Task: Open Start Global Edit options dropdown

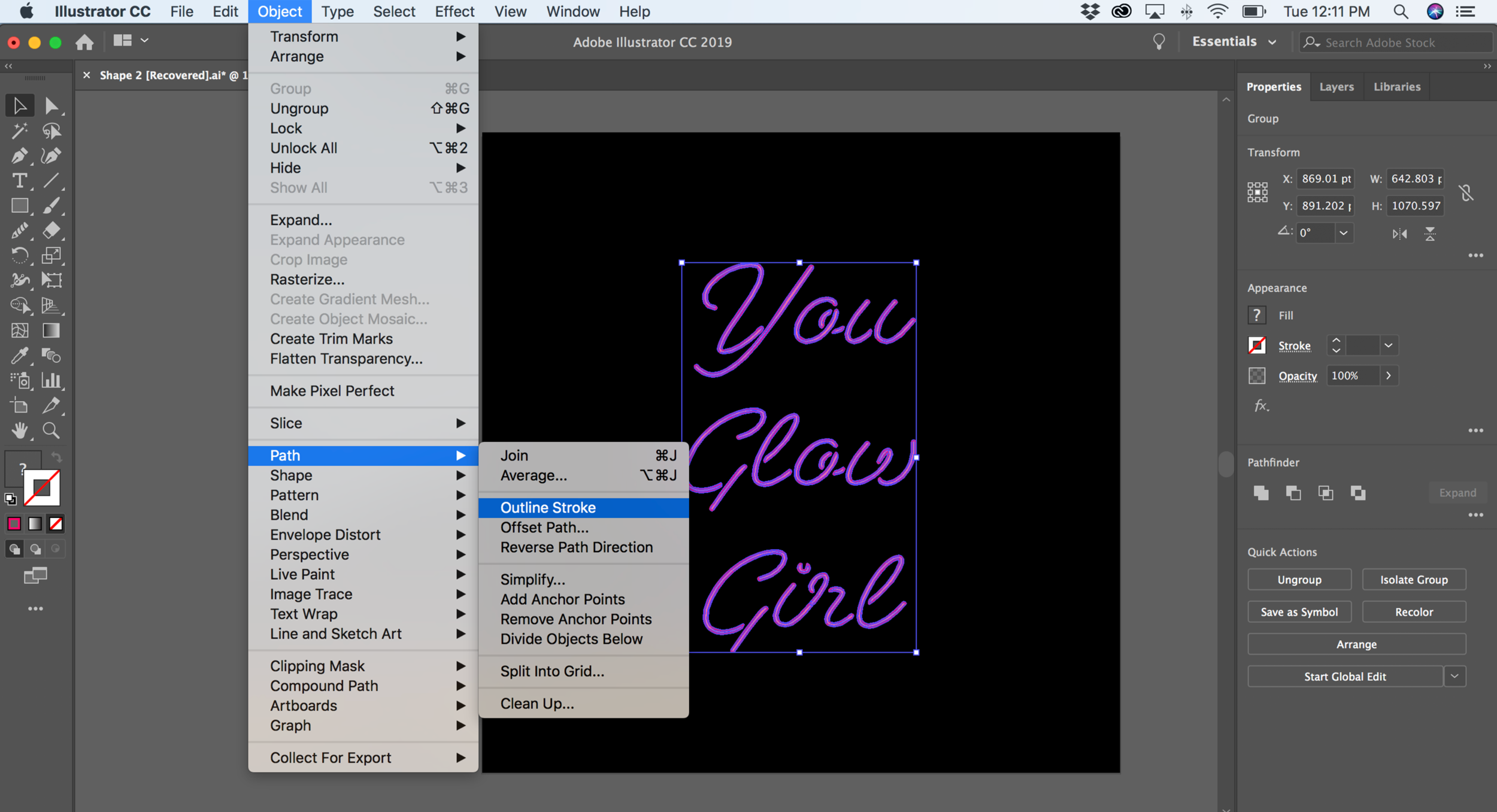Action: pyautogui.click(x=1454, y=676)
